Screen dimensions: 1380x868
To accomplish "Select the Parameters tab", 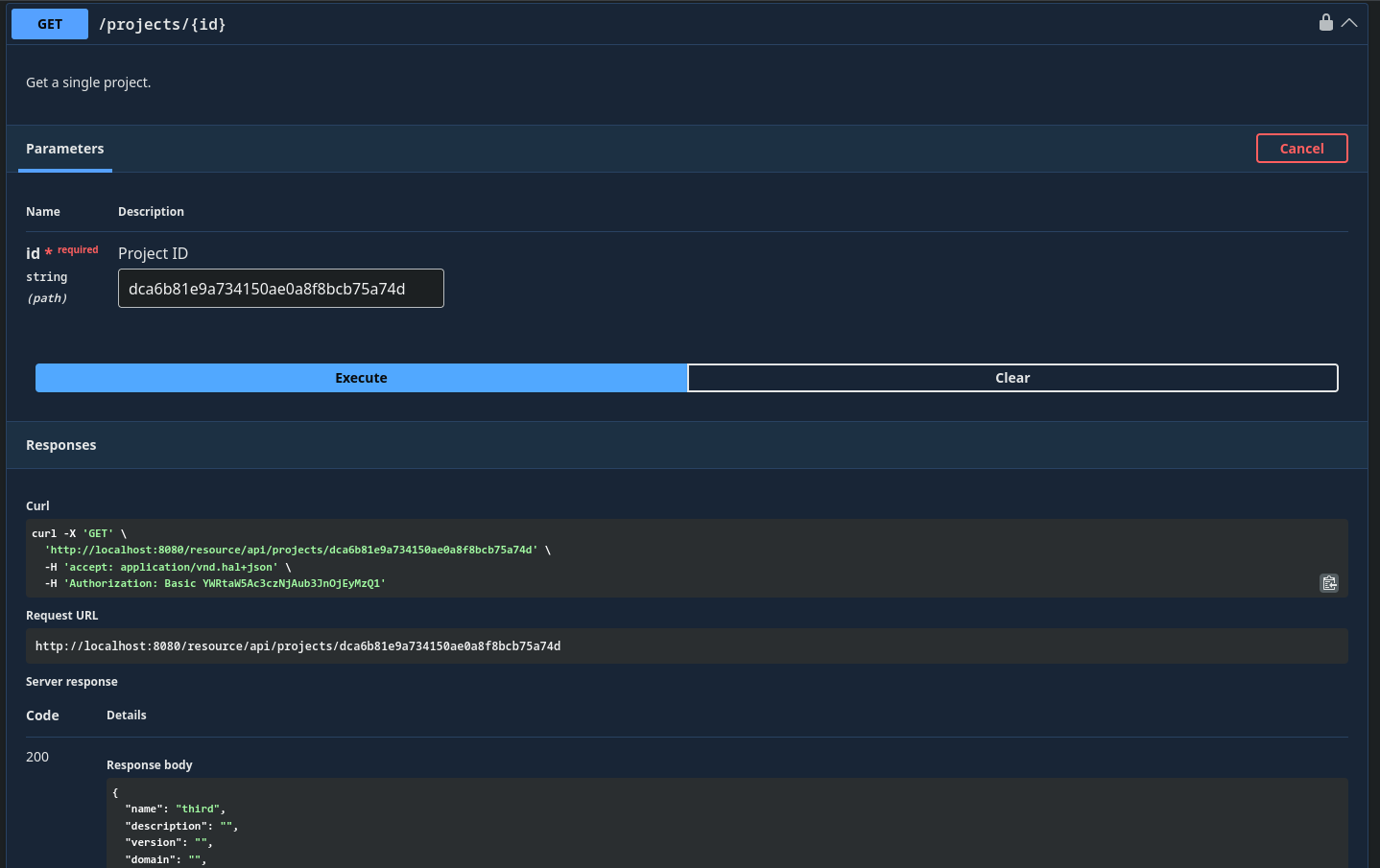I will 65,149.
